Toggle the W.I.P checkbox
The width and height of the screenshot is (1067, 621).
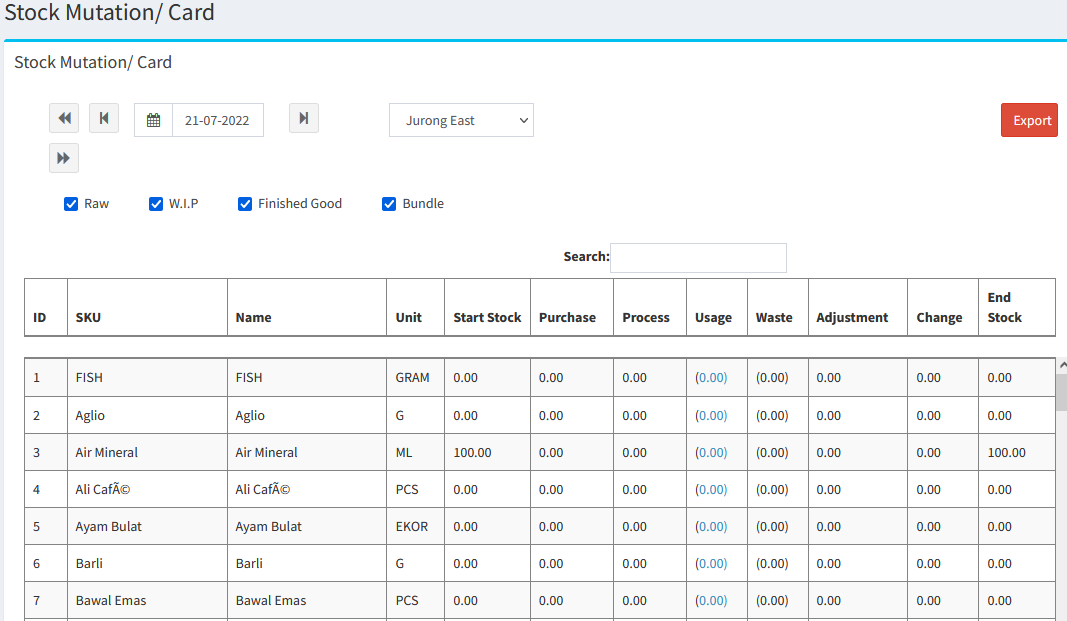(x=156, y=204)
